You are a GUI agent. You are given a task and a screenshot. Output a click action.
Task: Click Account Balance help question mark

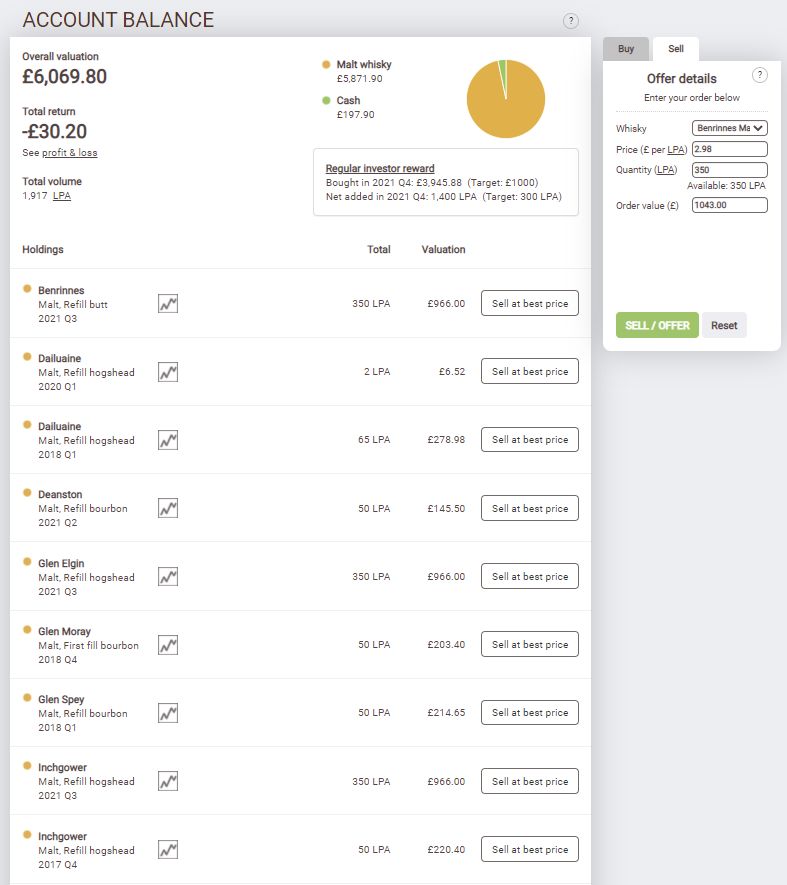point(571,21)
